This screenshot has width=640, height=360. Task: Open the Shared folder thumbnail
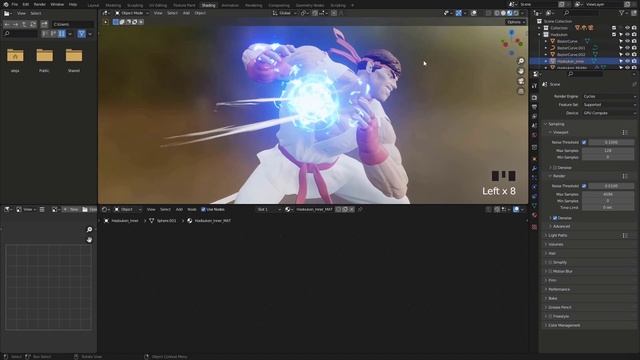click(x=74, y=55)
